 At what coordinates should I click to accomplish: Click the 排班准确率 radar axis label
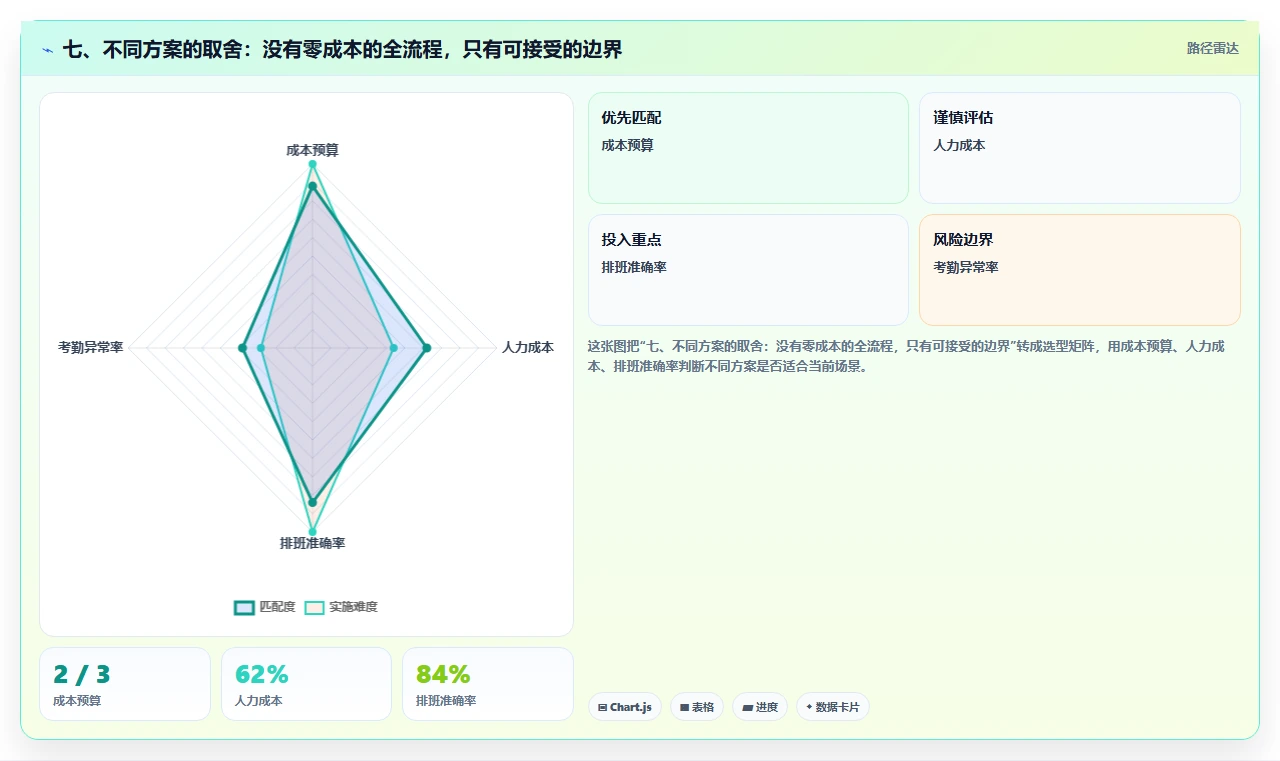[312, 543]
